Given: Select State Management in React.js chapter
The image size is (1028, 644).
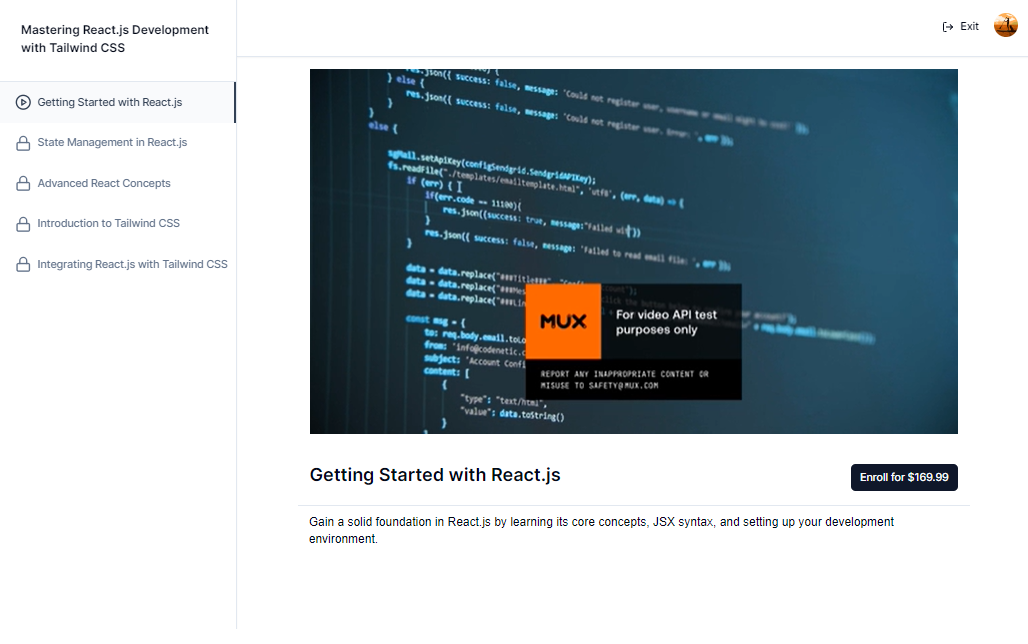Looking at the screenshot, I should coord(118,143).
